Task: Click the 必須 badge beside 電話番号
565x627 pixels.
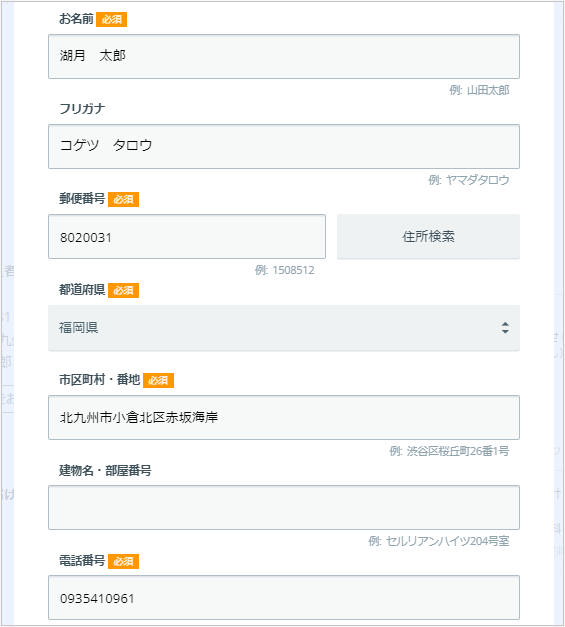Action: tap(124, 561)
